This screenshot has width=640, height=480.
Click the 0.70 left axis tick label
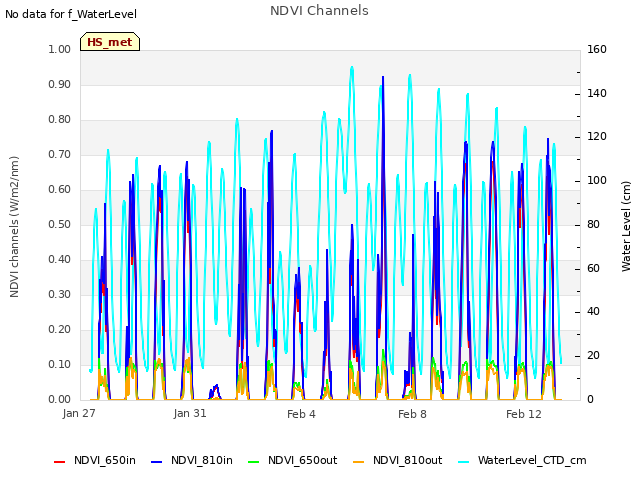coord(60,154)
